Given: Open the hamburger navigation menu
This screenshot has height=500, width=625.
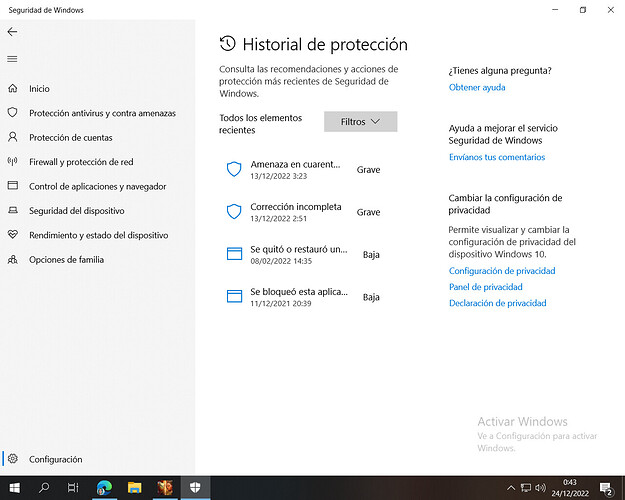Looking at the screenshot, I should 12,59.
